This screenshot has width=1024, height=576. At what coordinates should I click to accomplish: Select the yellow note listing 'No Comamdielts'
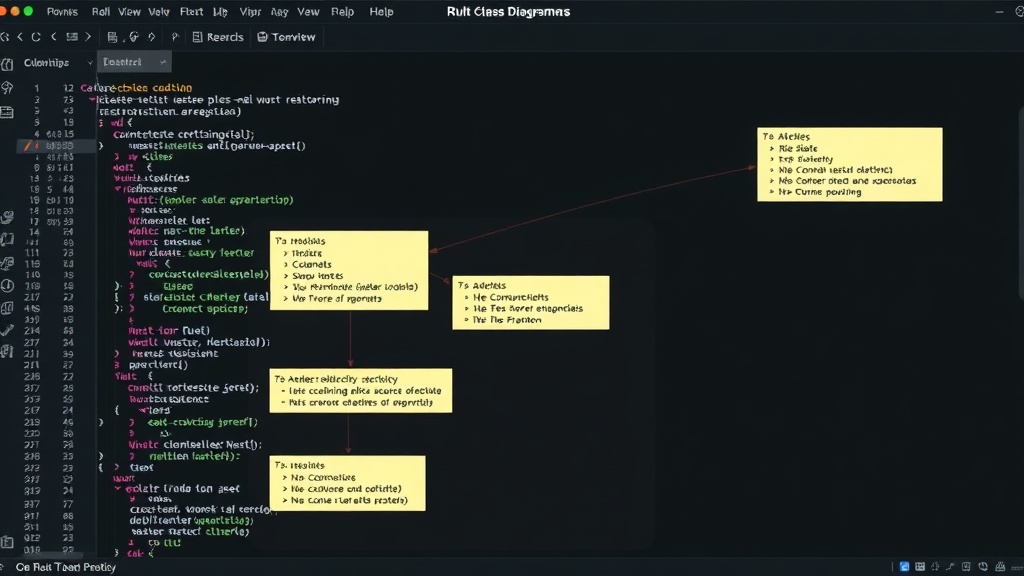coord(531,302)
